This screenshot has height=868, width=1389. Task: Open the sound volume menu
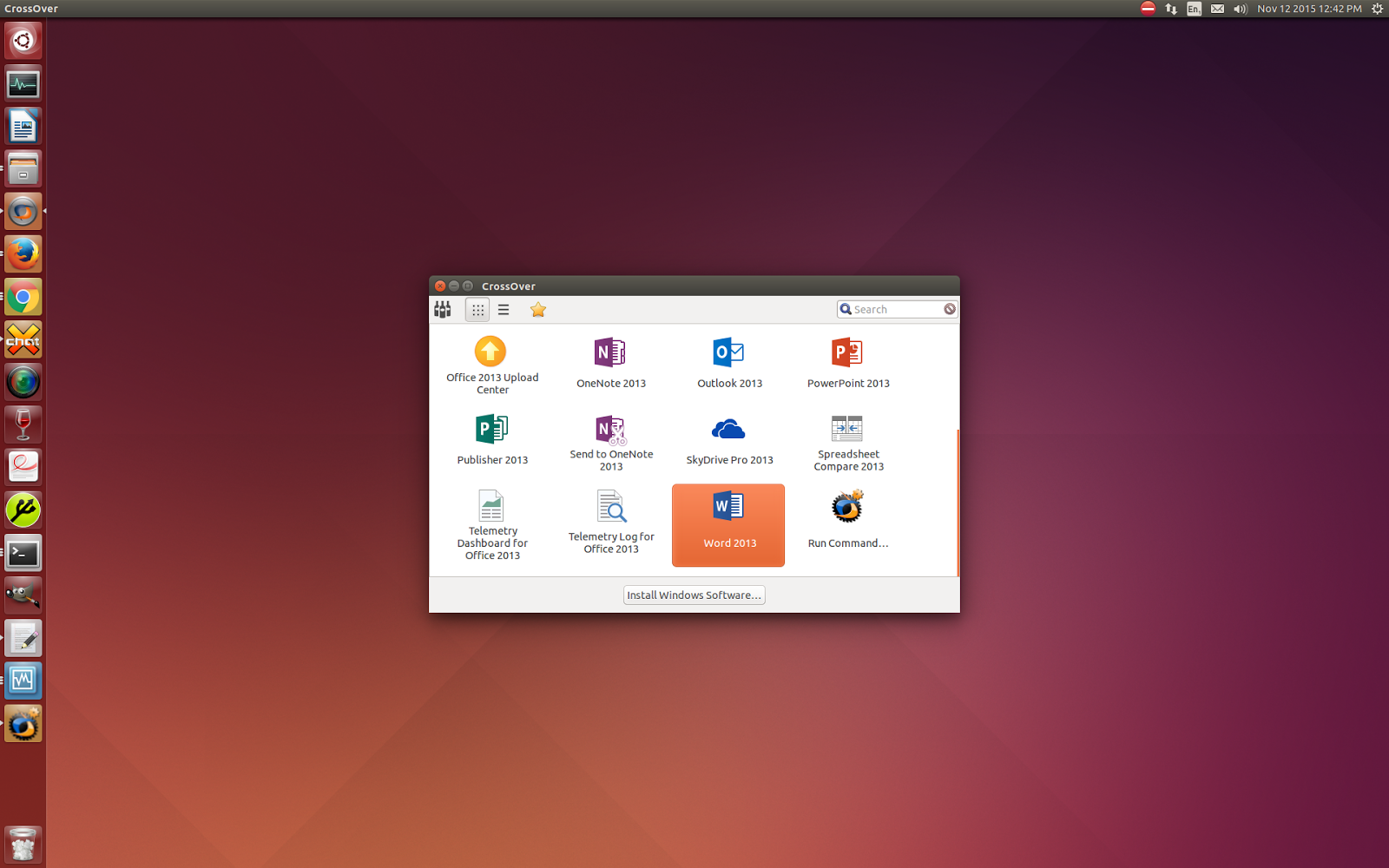coord(1241,9)
